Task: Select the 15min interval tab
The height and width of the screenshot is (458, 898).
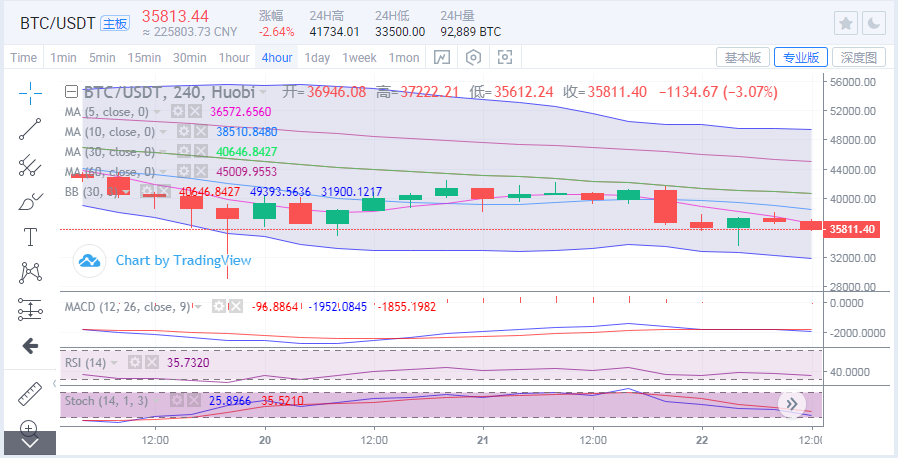Action: pyautogui.click(x=144, y=57)
